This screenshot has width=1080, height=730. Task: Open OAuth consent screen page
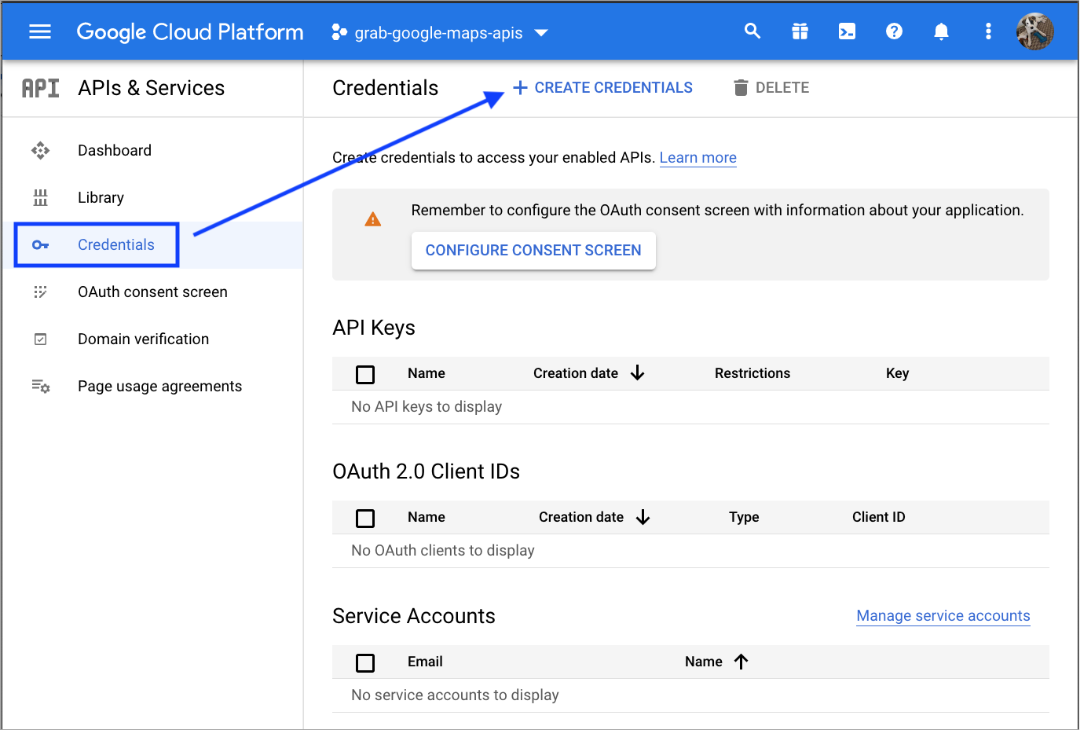pos(152,292)
